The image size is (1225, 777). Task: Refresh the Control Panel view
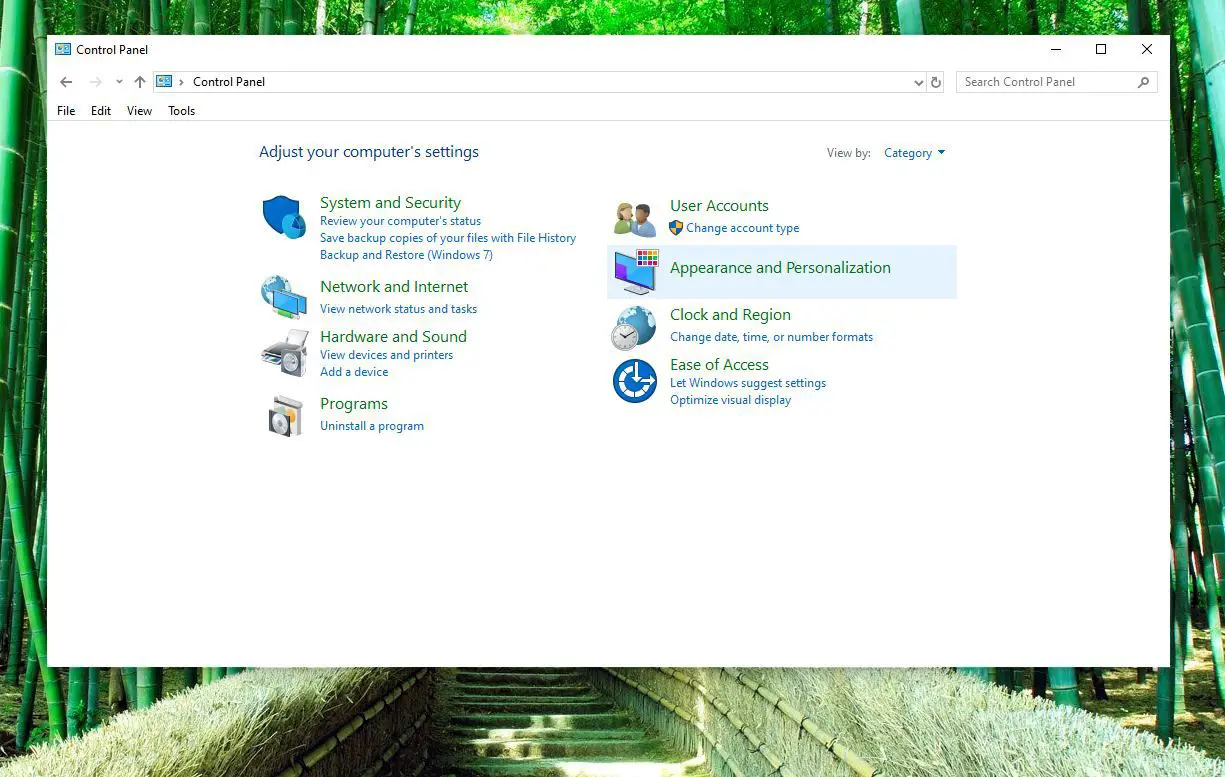(936, 82)
